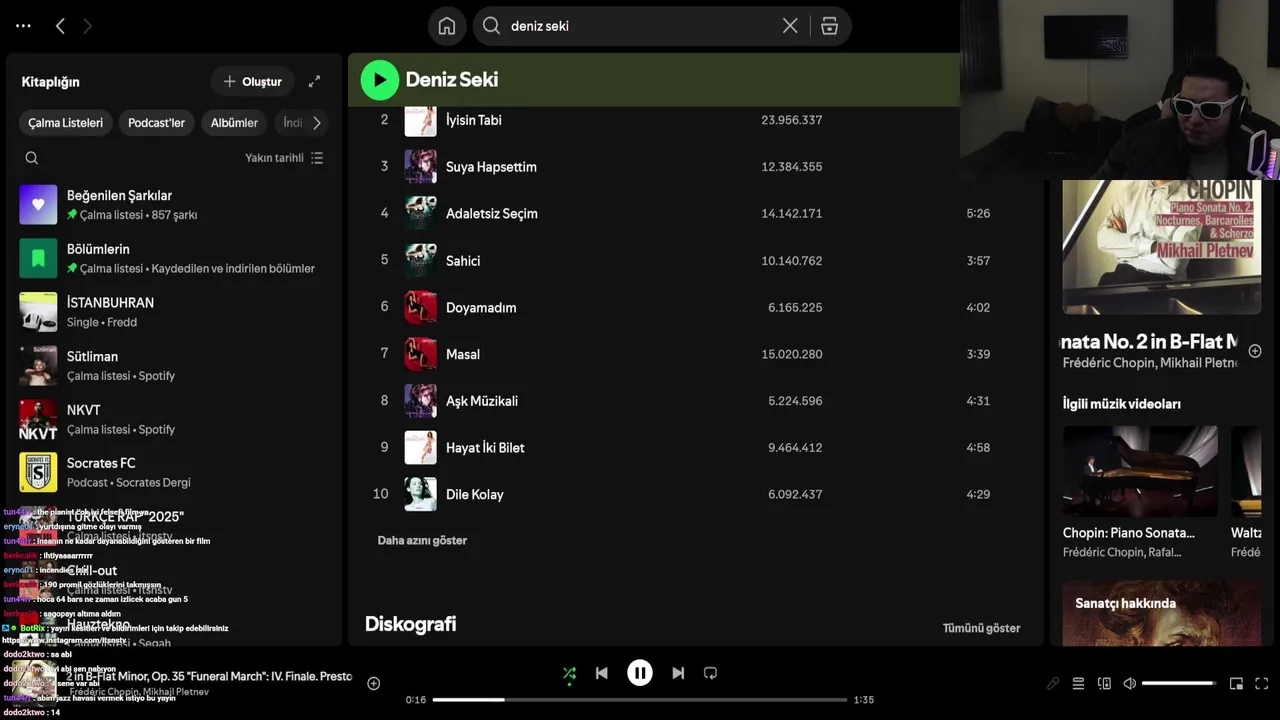Open the Diskografi heading
The image size is (1280, 720).
tap(410, 624)
